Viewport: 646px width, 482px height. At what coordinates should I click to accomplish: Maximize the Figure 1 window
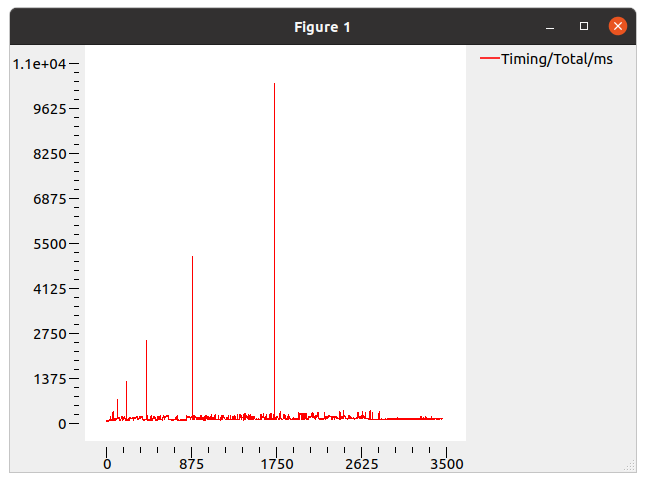tap(584, 27)
